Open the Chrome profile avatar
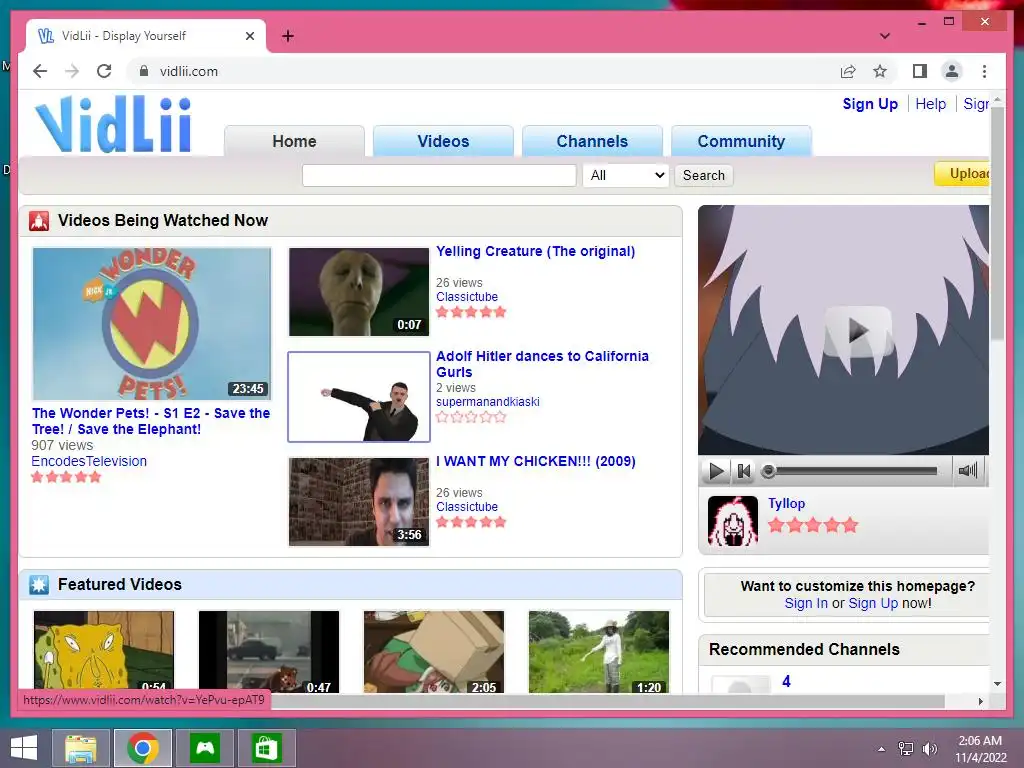This screenshot has width=1024, height=768. click(952, 71)
